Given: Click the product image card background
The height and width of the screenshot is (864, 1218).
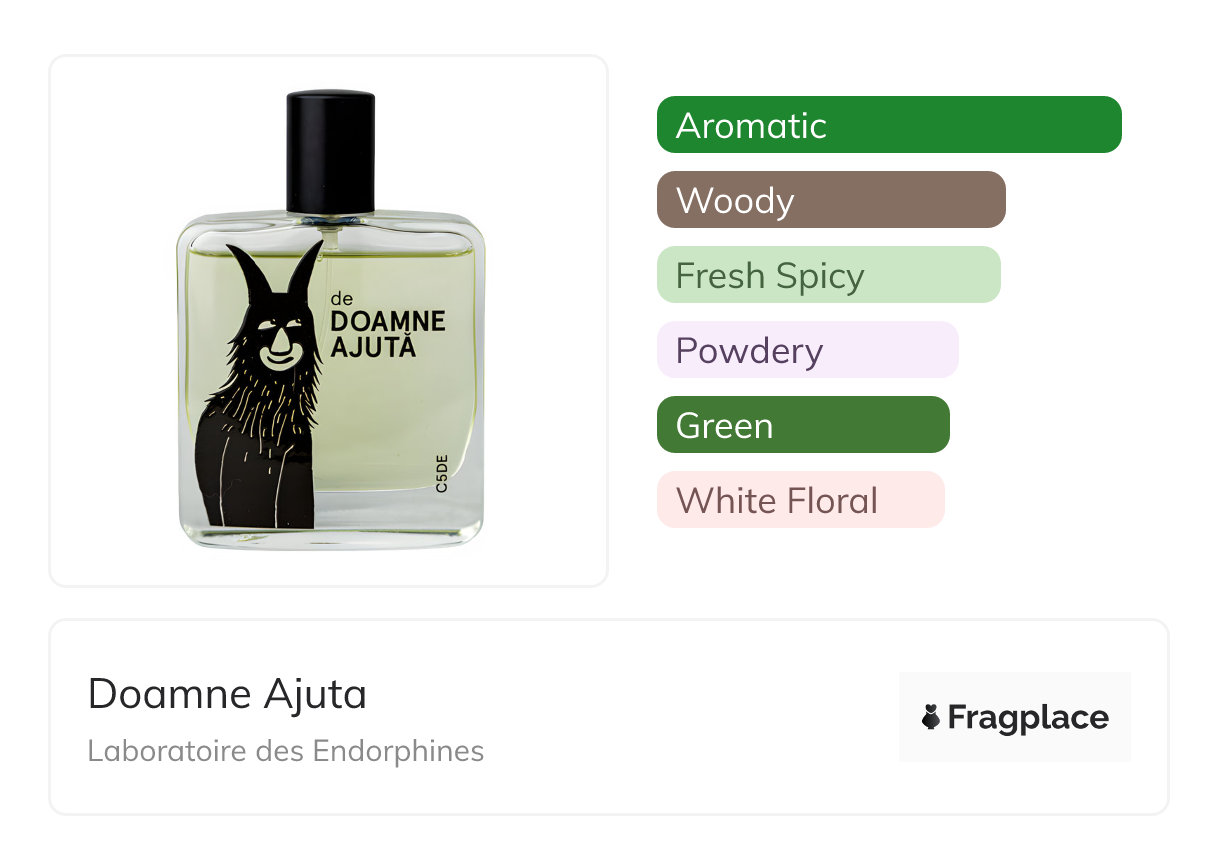Looking at the screenshot, I should coord(329,321).
